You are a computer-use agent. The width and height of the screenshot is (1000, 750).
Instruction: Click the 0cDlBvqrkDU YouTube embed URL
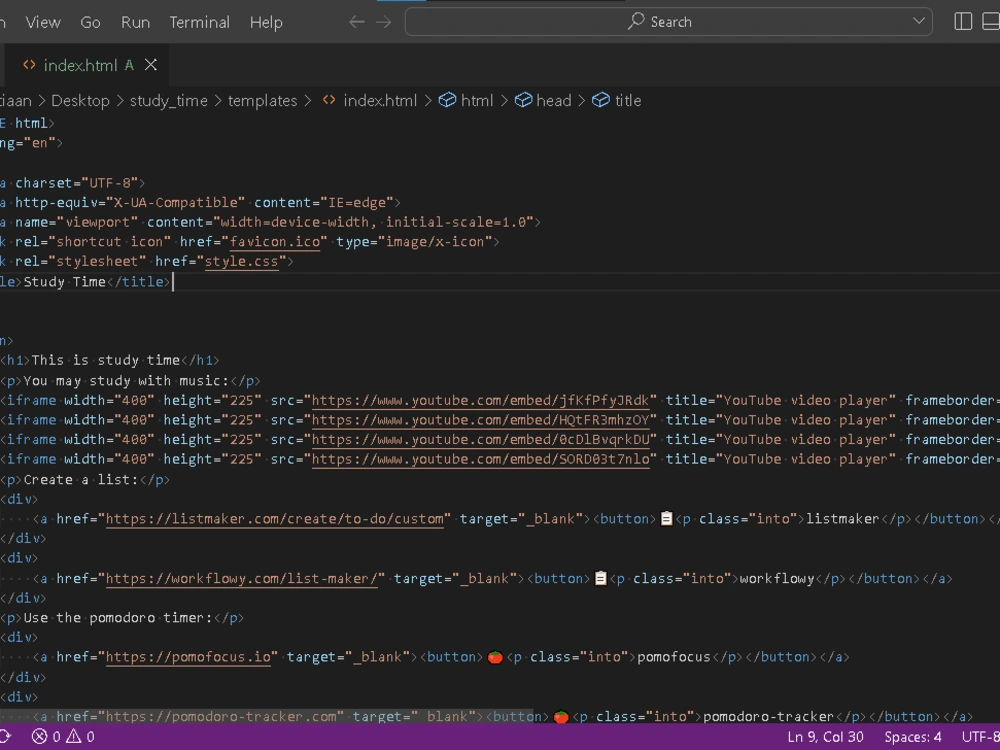481,440
